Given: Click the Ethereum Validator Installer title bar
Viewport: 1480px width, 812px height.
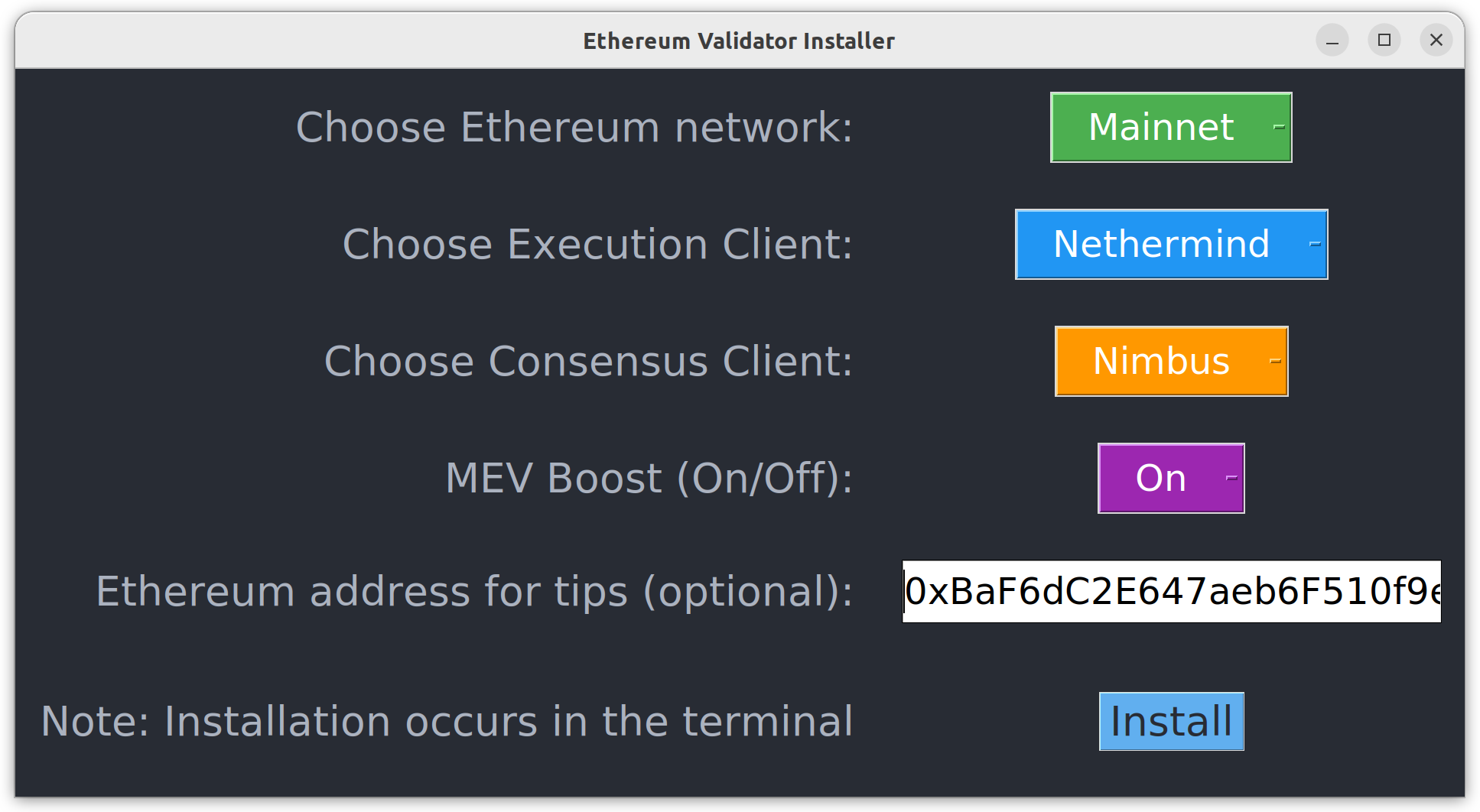Looking at the screenshot, I should click(x=739, y=40).
